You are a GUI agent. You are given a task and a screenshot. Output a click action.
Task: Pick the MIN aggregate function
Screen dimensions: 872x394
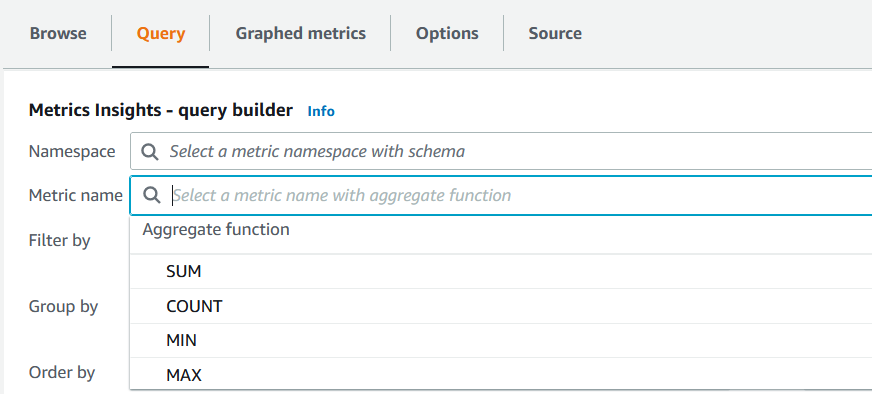(501, 340)
